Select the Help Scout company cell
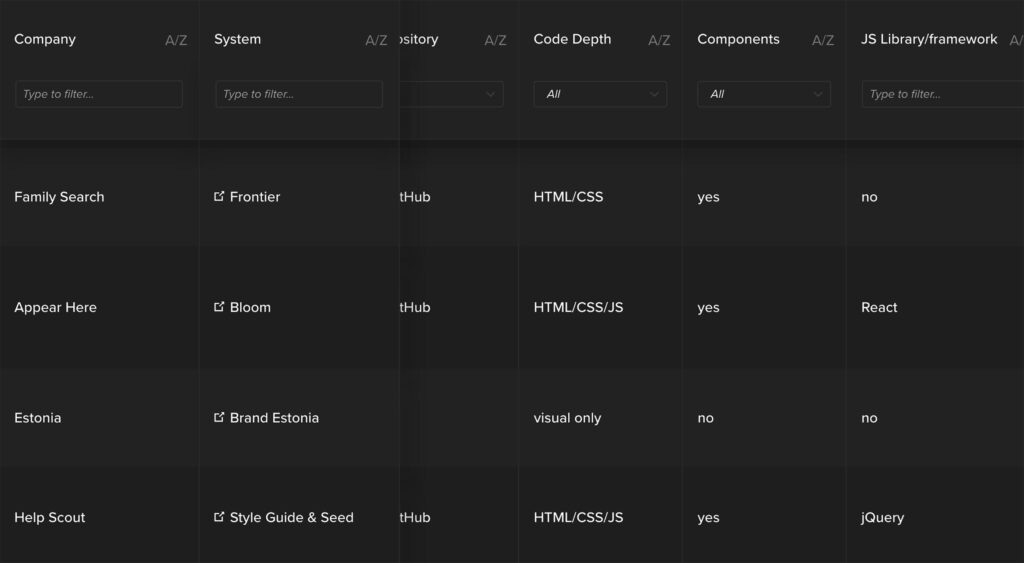Viewport: 1024px width, 563px height. point(50,517)
